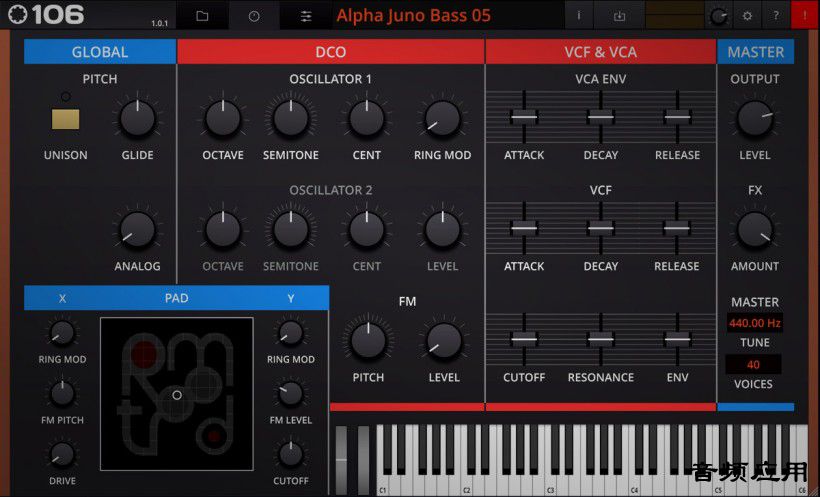Click the save preset download icon
Viewport: 820px width, 497px height.
click(x=619, y=16)
